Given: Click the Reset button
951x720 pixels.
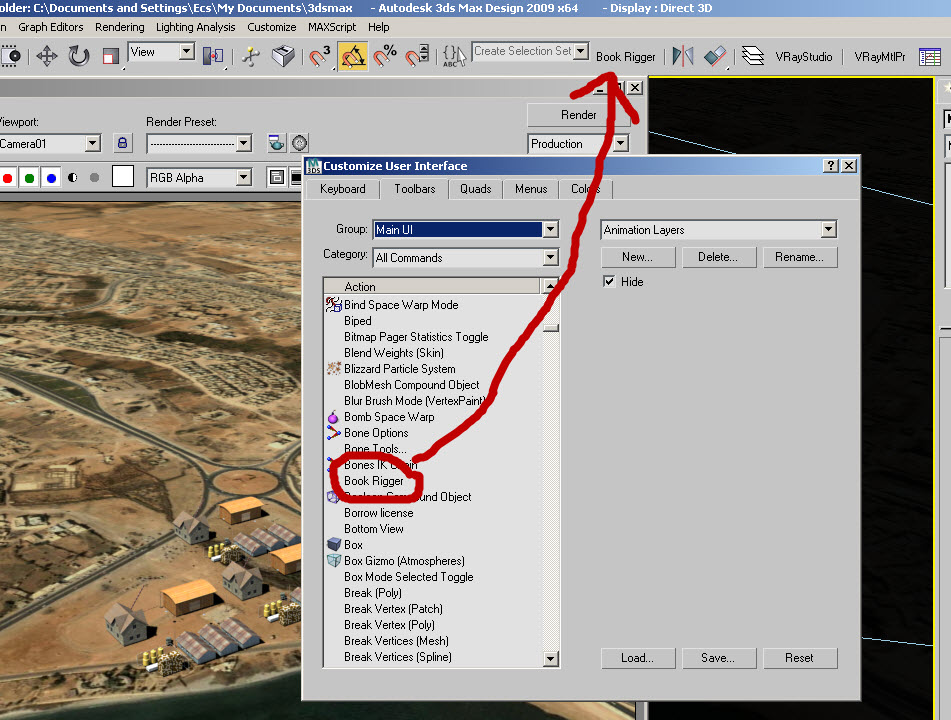Looking at the screenshot, I should [799, 658].
